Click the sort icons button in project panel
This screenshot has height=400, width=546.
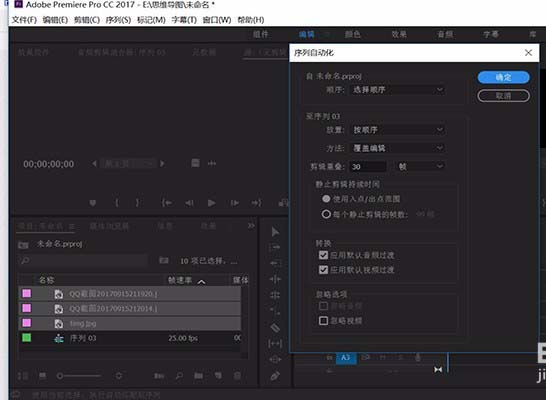pos(119,376)
